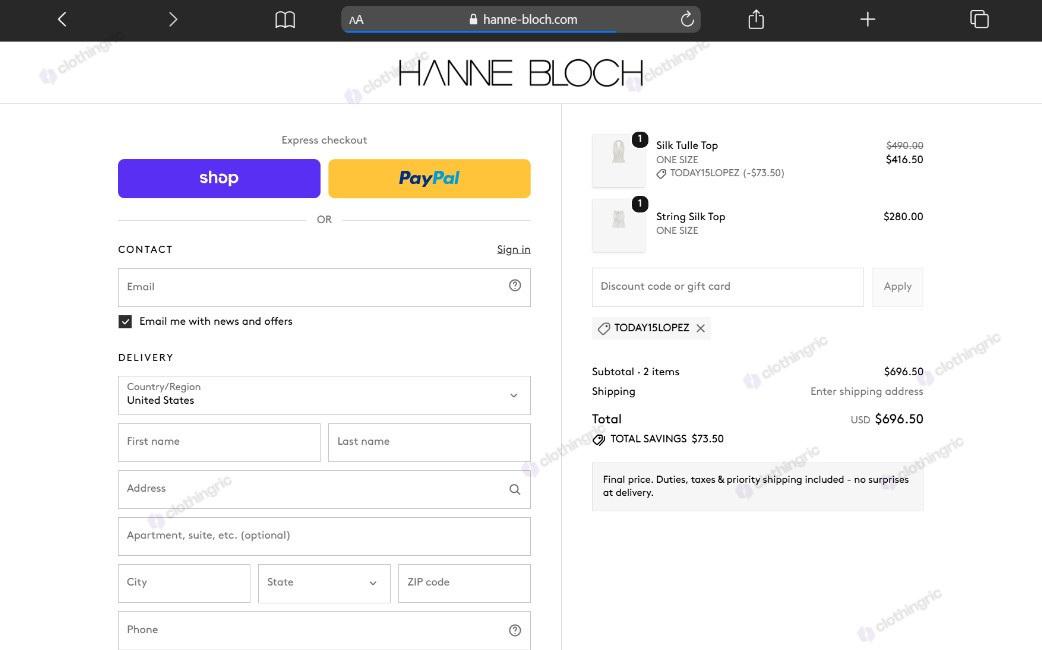Click the String Silk Top item name
This screenshot has height=650, width=1042.
pyautogui.click(x=690, y=217)
